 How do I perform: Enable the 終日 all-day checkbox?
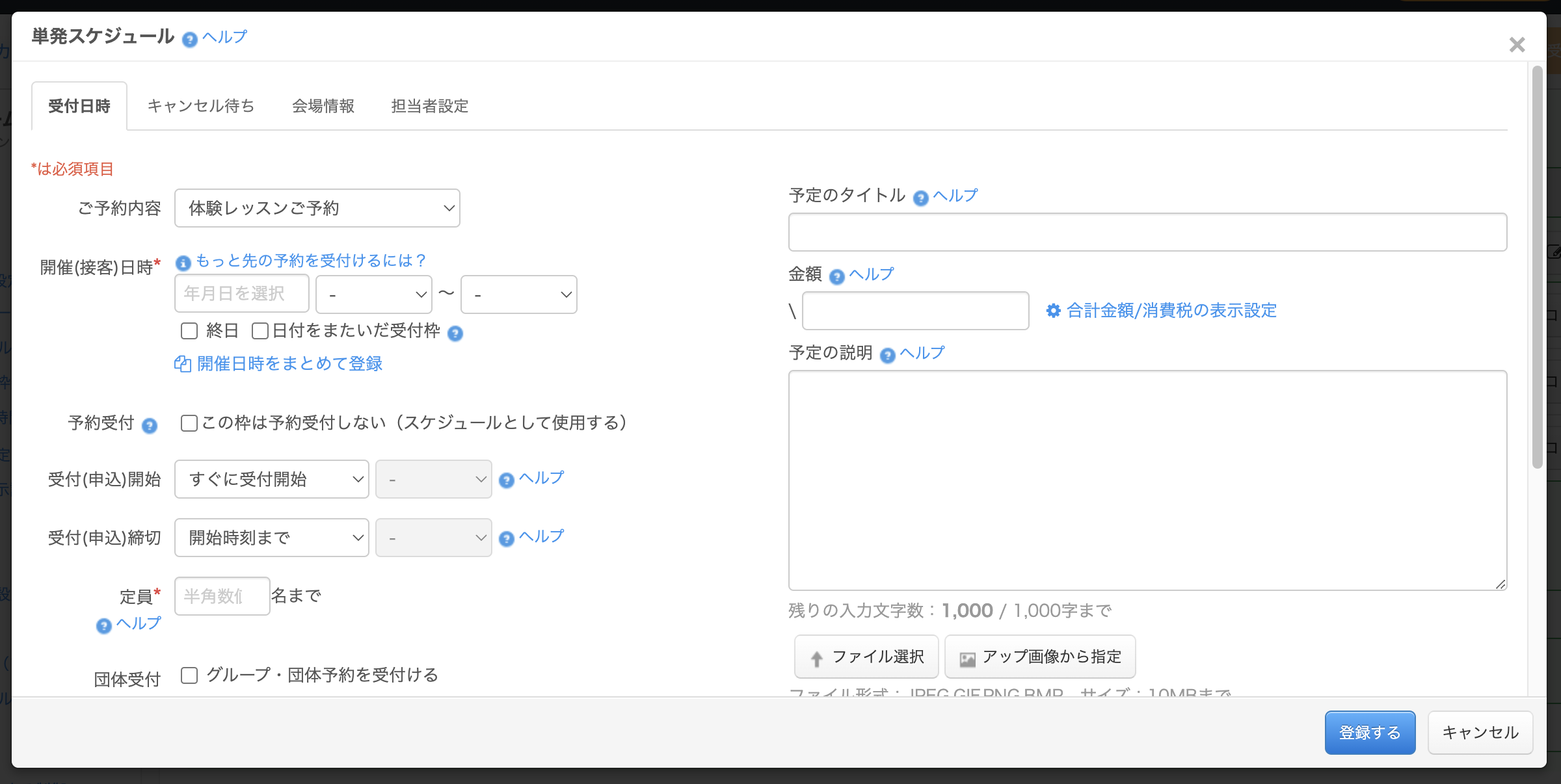[x=189, y=331]
